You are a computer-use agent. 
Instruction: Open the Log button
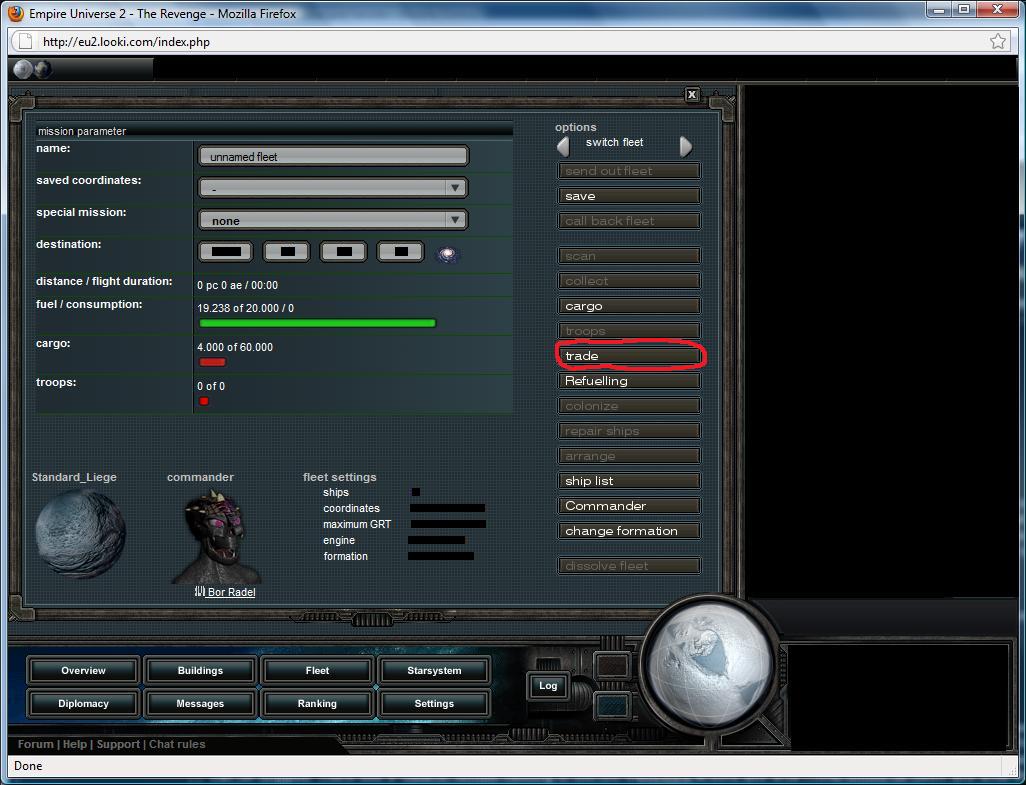pos(548,686)
